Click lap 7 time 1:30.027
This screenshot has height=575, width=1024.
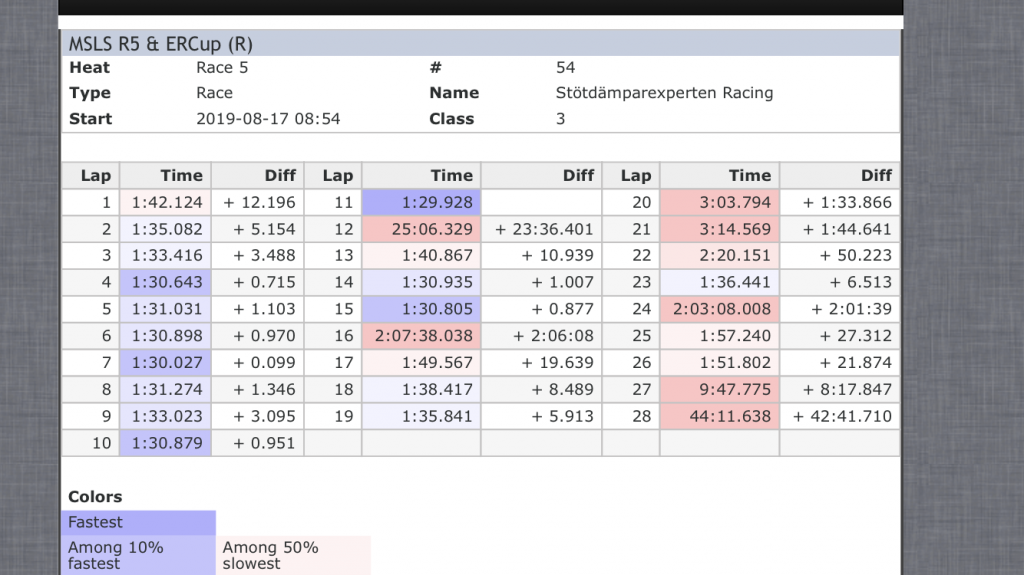click(165, 363)
